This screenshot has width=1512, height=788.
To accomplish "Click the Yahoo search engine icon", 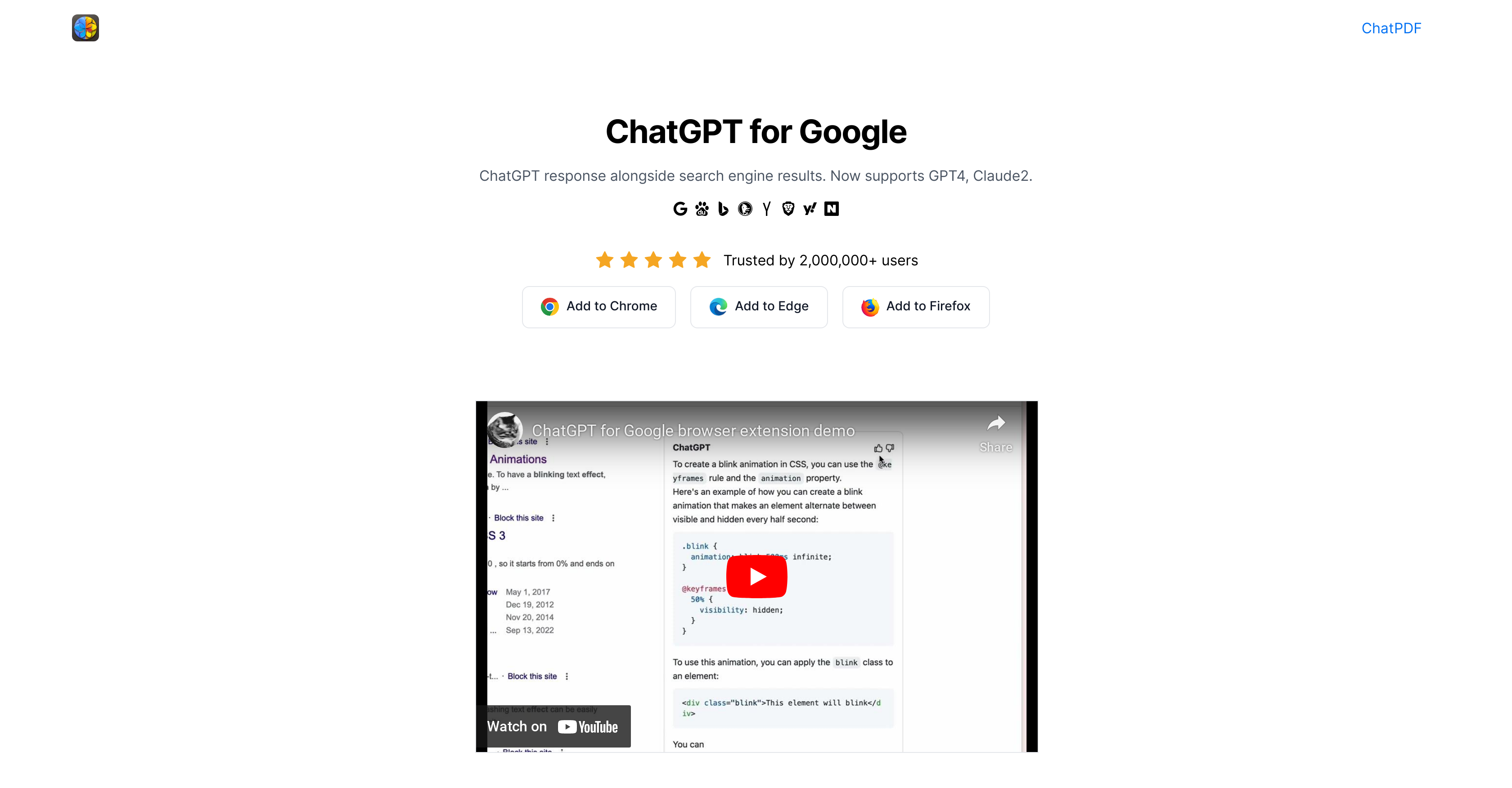I will [810, 209].
